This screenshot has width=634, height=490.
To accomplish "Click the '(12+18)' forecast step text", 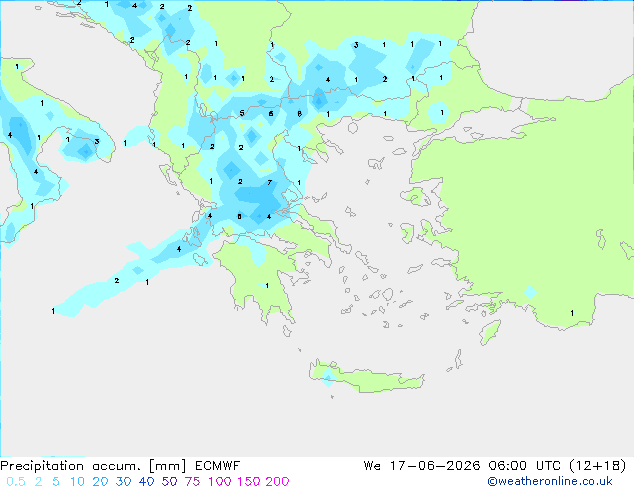I will (x=598, y=466).
